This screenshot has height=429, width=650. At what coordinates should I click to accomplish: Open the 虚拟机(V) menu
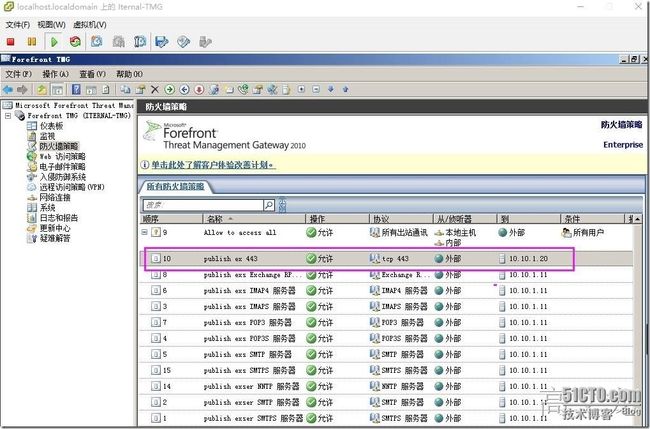pyautogui.click(x=90, y=25)
